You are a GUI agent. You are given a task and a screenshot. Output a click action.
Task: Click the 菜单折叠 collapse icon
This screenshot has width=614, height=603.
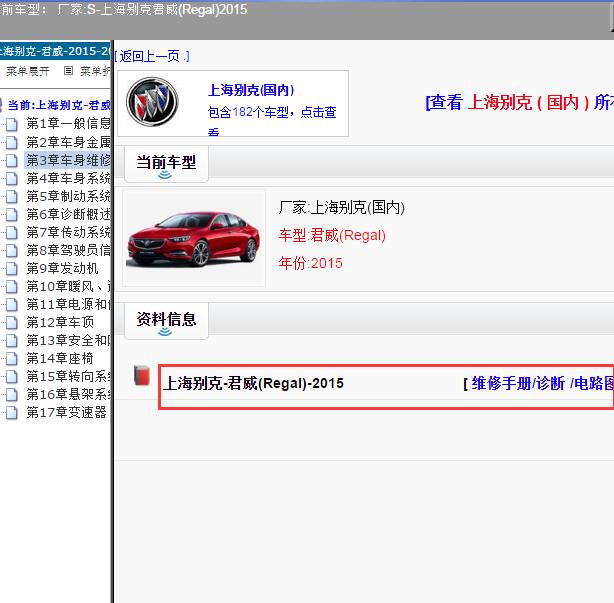coord(69,71)
